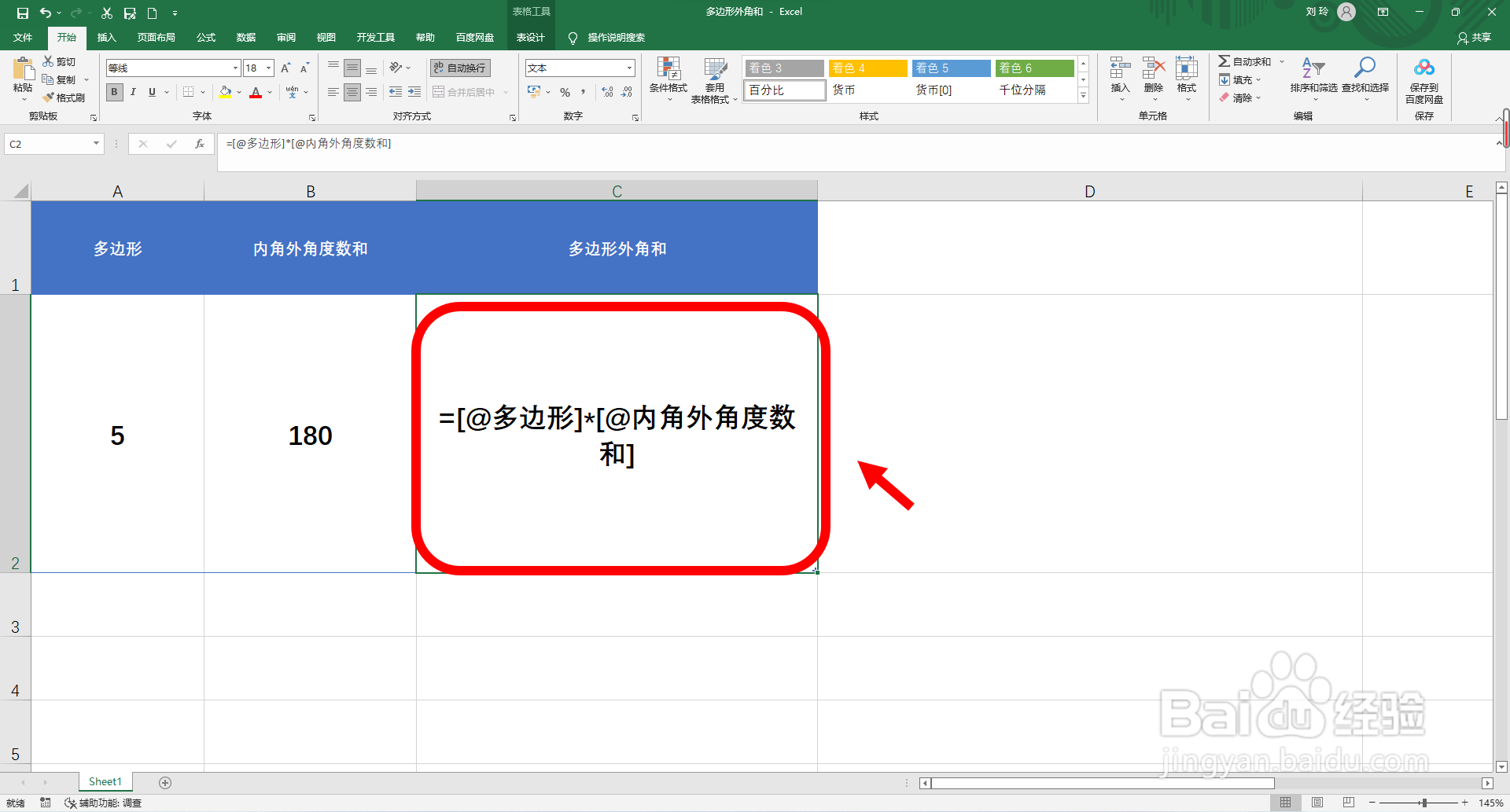Viewport: 1510px width, 812px height.
Task: Open the fill color dropdown arrow
Action: pyautogui.click(x=239, y=92)
